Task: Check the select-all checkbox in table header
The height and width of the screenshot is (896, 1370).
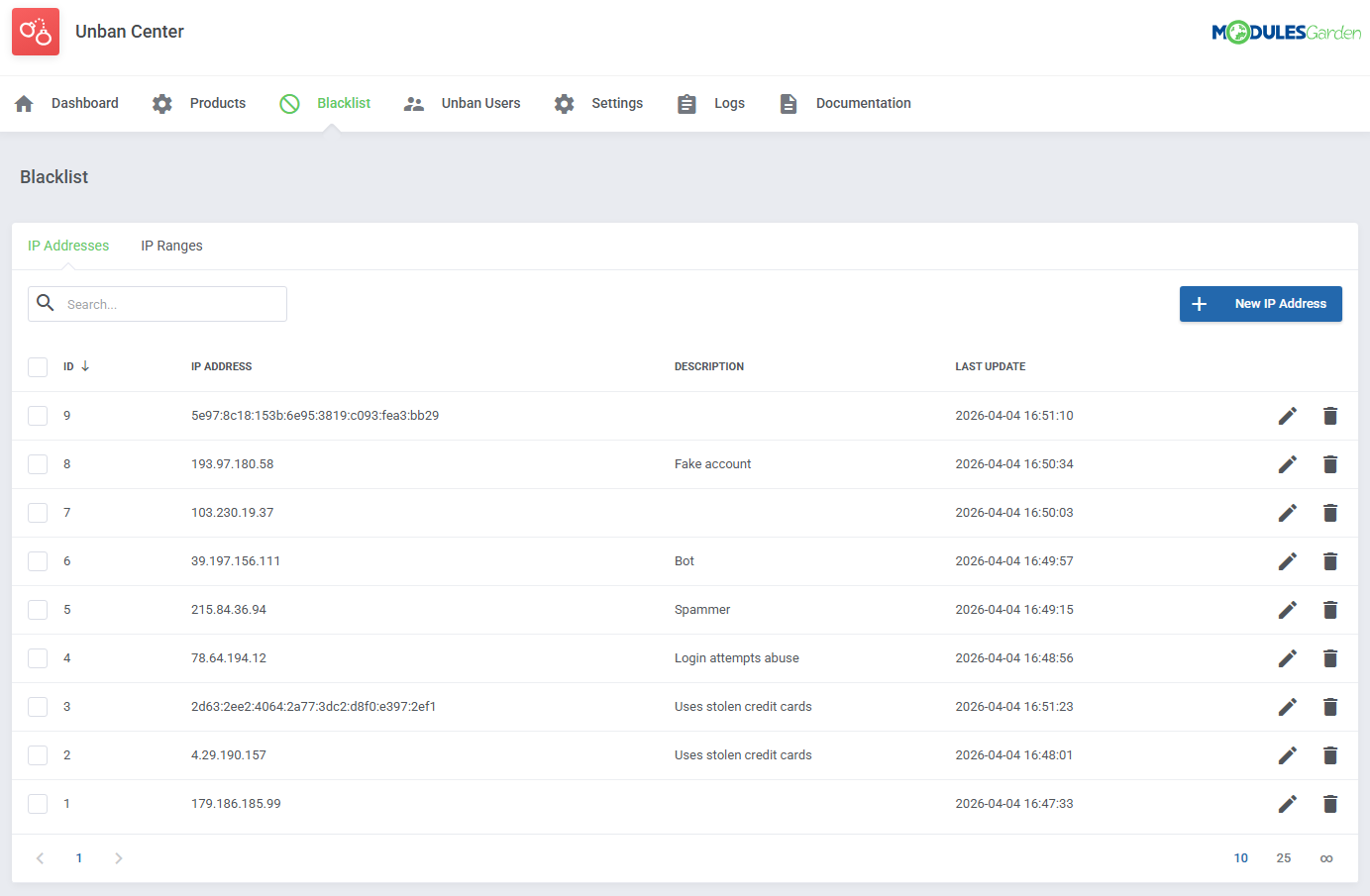Action: click(38, 366)
